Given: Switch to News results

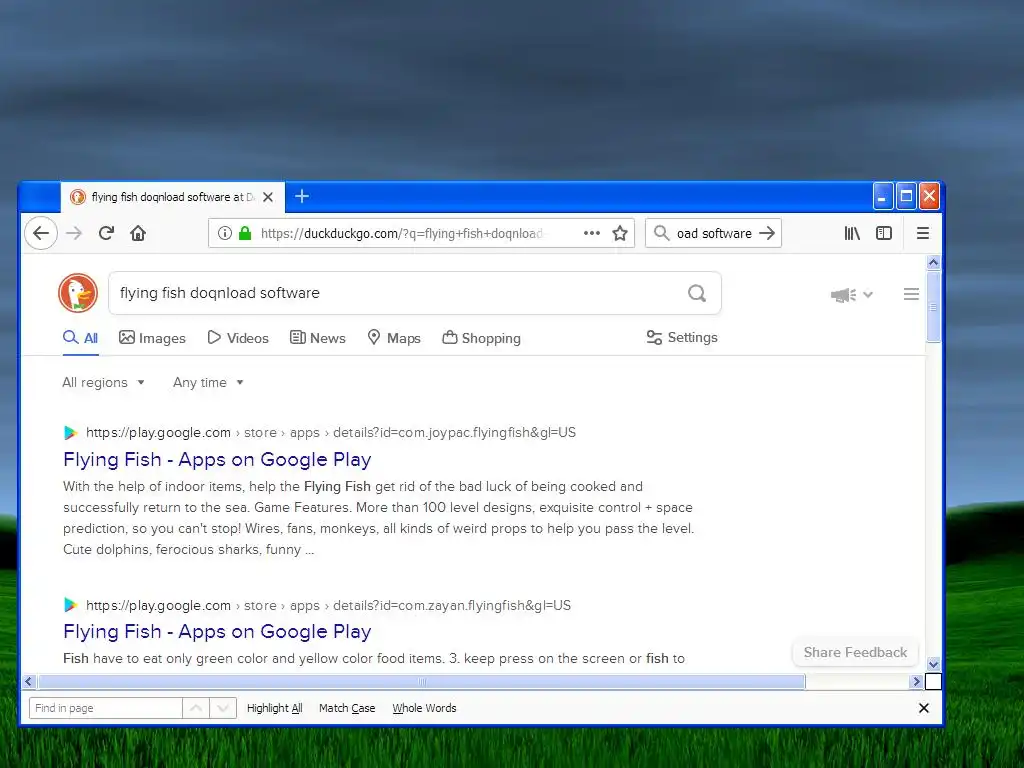Looking at the screenshot, I should pos(317,338).
